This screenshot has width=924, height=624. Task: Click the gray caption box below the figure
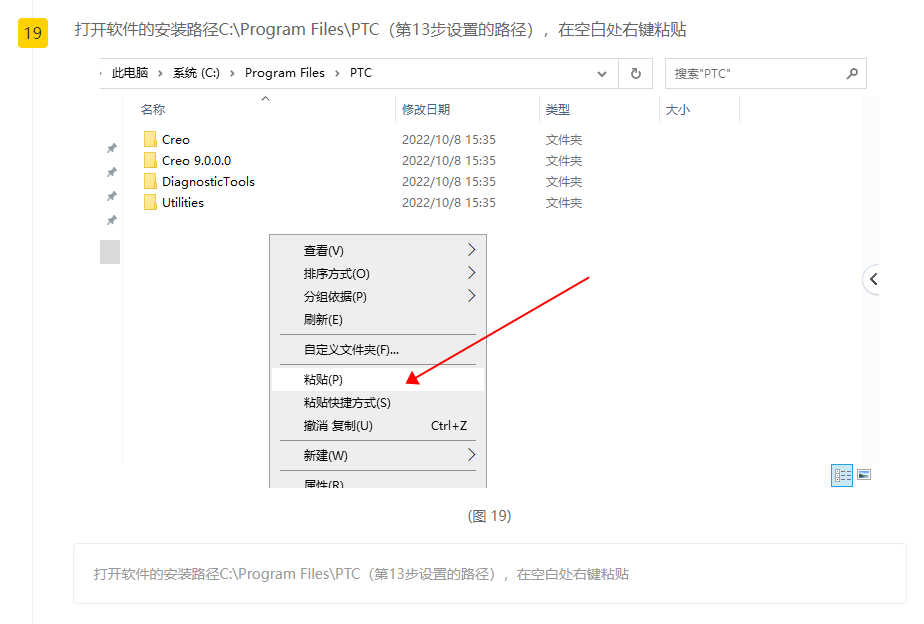[x=490, y=573]
